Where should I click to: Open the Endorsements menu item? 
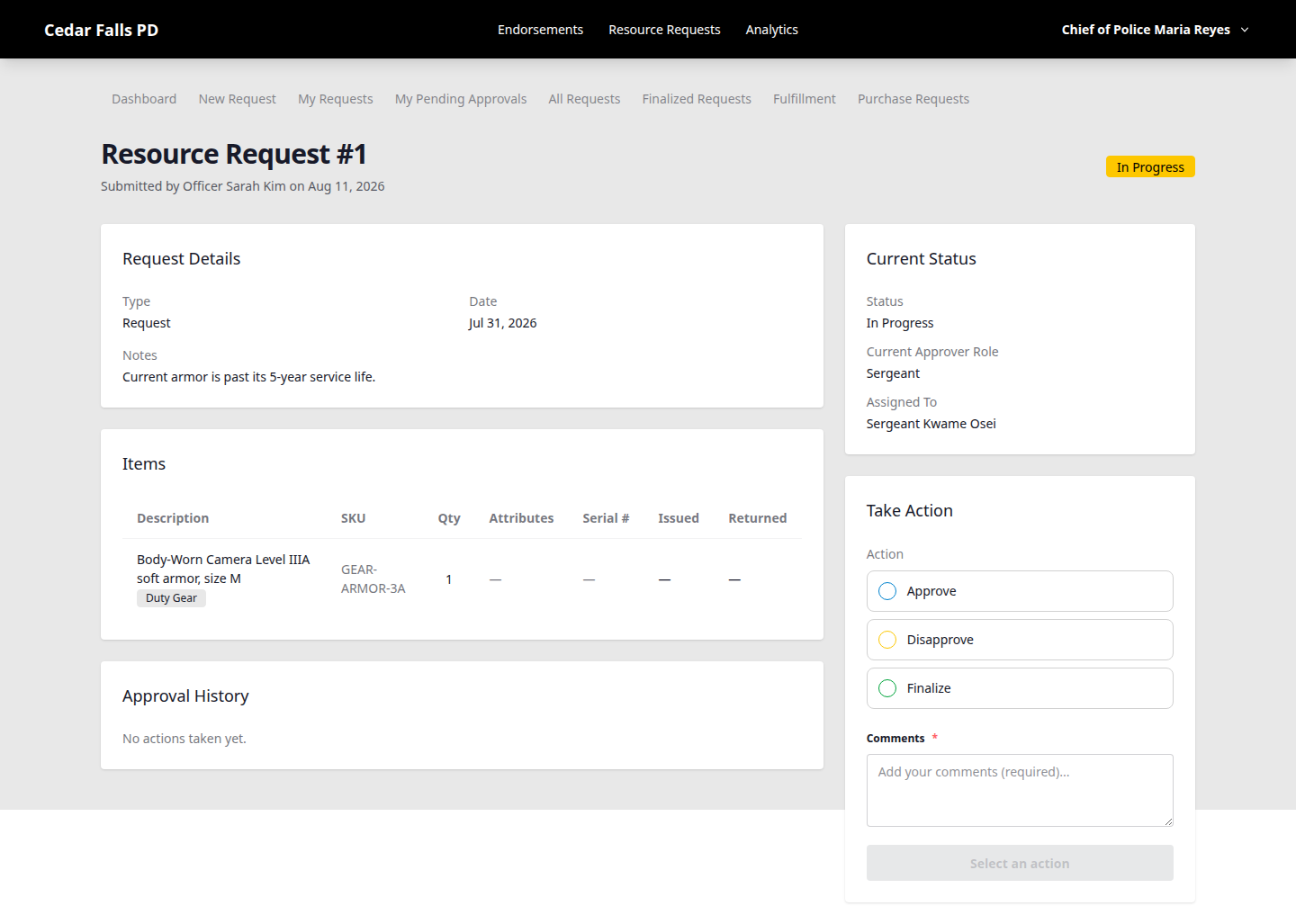click(x=540, y=30)
